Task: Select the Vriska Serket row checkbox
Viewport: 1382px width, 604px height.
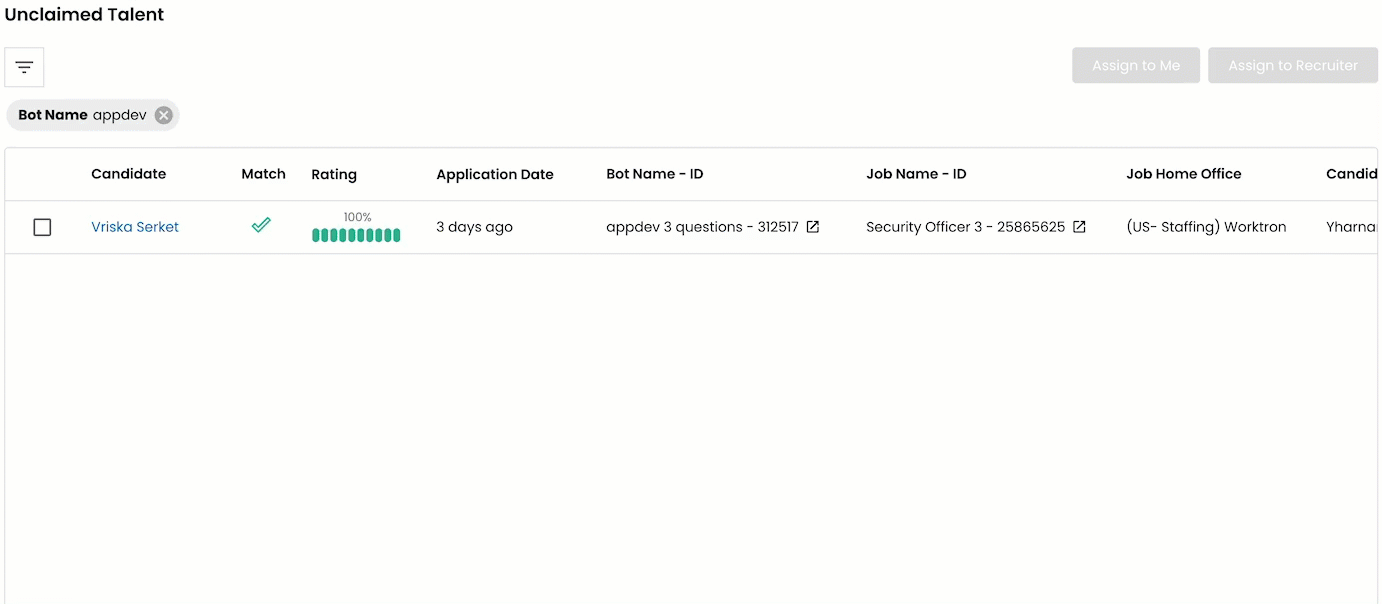Action: [42, 227]
